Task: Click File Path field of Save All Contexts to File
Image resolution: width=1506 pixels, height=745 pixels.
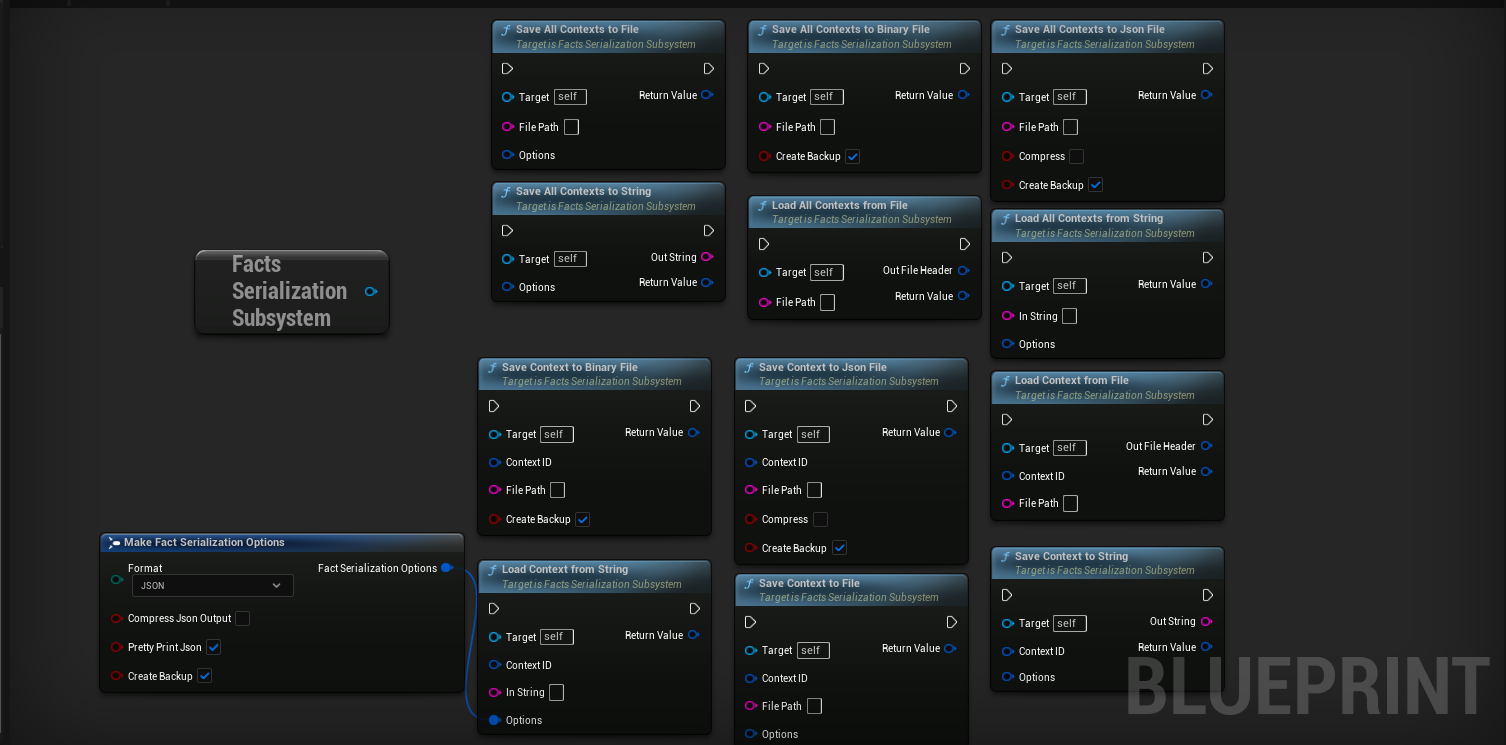Action: (571, 127)
